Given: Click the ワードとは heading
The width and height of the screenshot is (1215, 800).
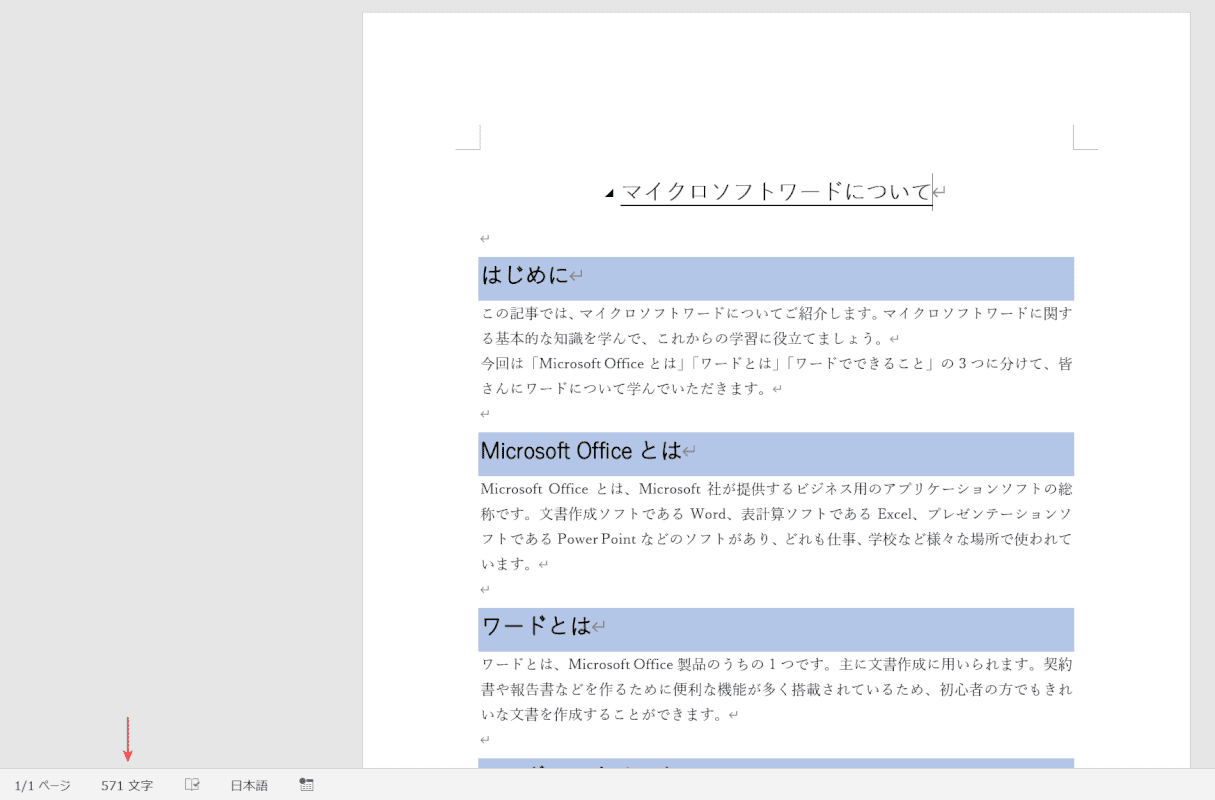Looking at the screenshot, I should [x=536, y=626].
